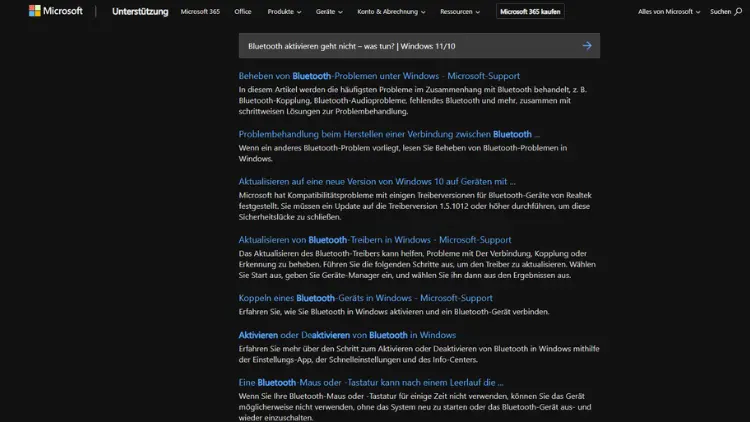Open Aktualisieren auf neue Windows 10 Version result
750x422 pixels.
[376, 181]
